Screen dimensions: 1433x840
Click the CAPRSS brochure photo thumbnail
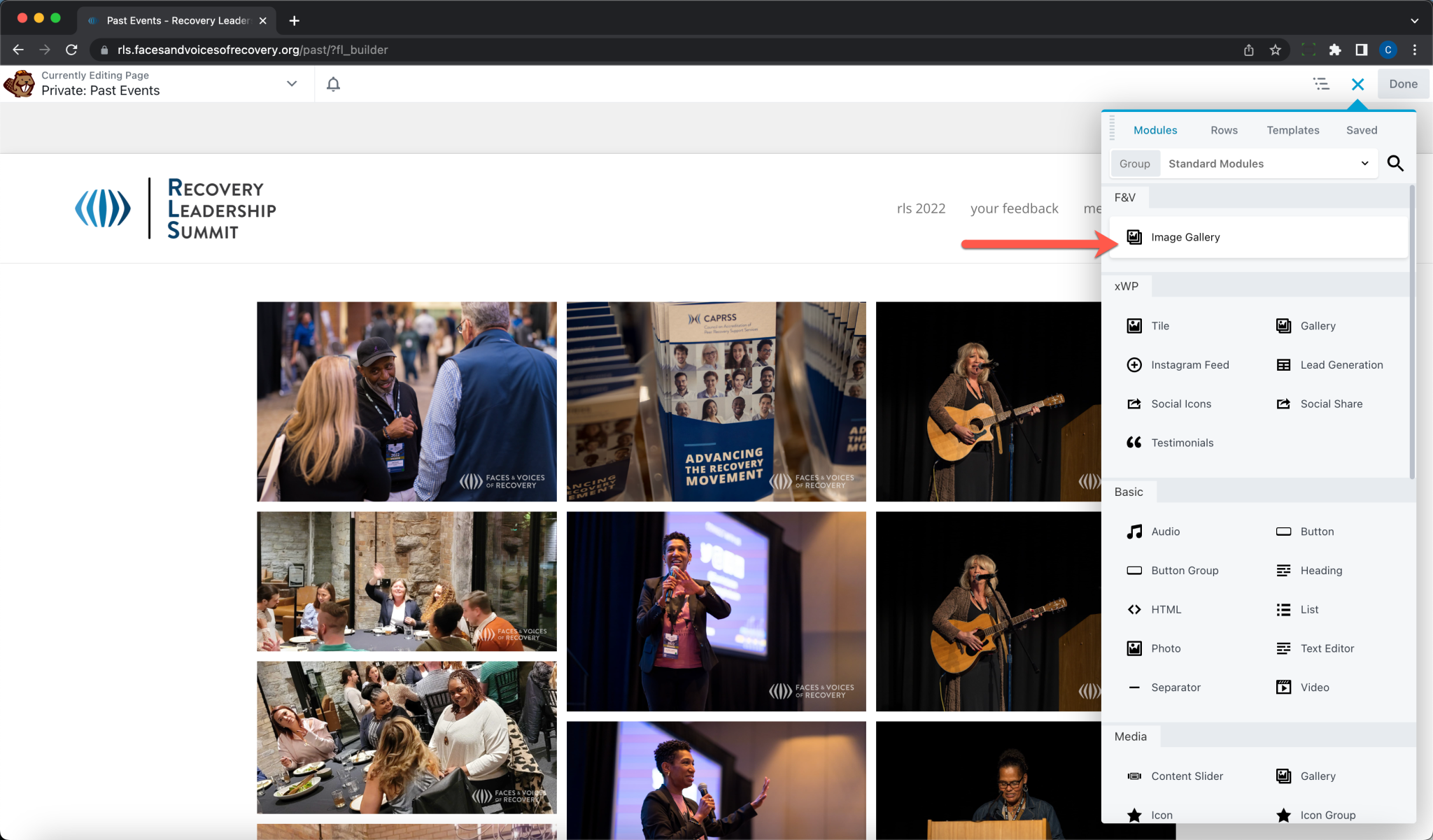tap(716, 401)
